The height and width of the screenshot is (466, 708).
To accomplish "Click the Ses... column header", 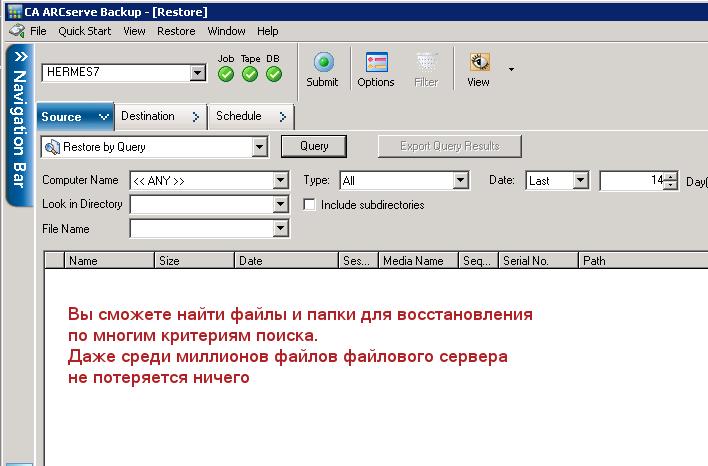I will coord(359,261).
